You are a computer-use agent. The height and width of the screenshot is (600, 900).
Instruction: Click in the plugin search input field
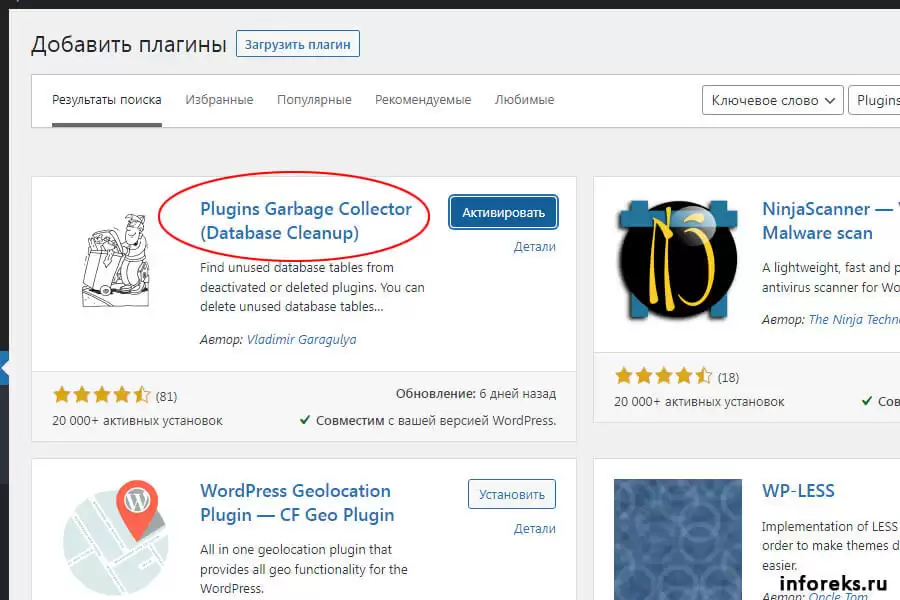tap(876, 100)
